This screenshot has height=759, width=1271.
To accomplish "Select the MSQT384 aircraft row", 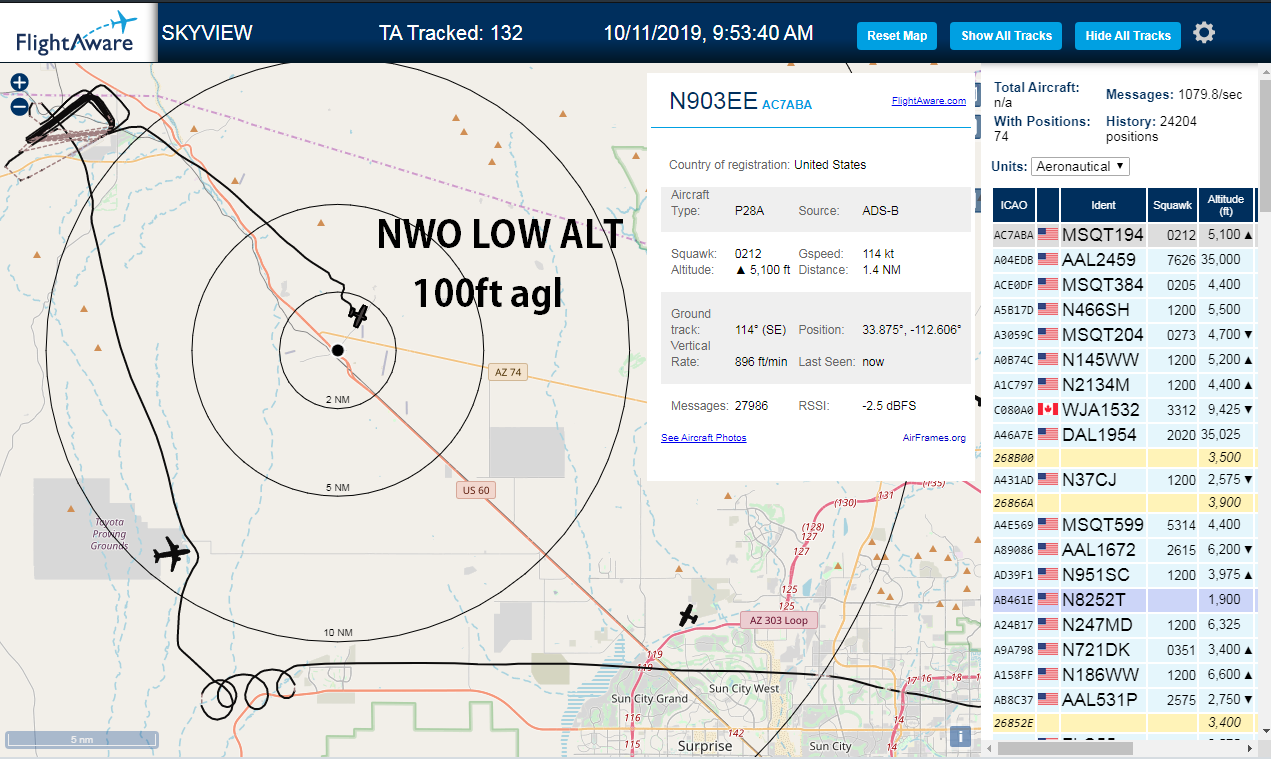I will coord(1124,285).
